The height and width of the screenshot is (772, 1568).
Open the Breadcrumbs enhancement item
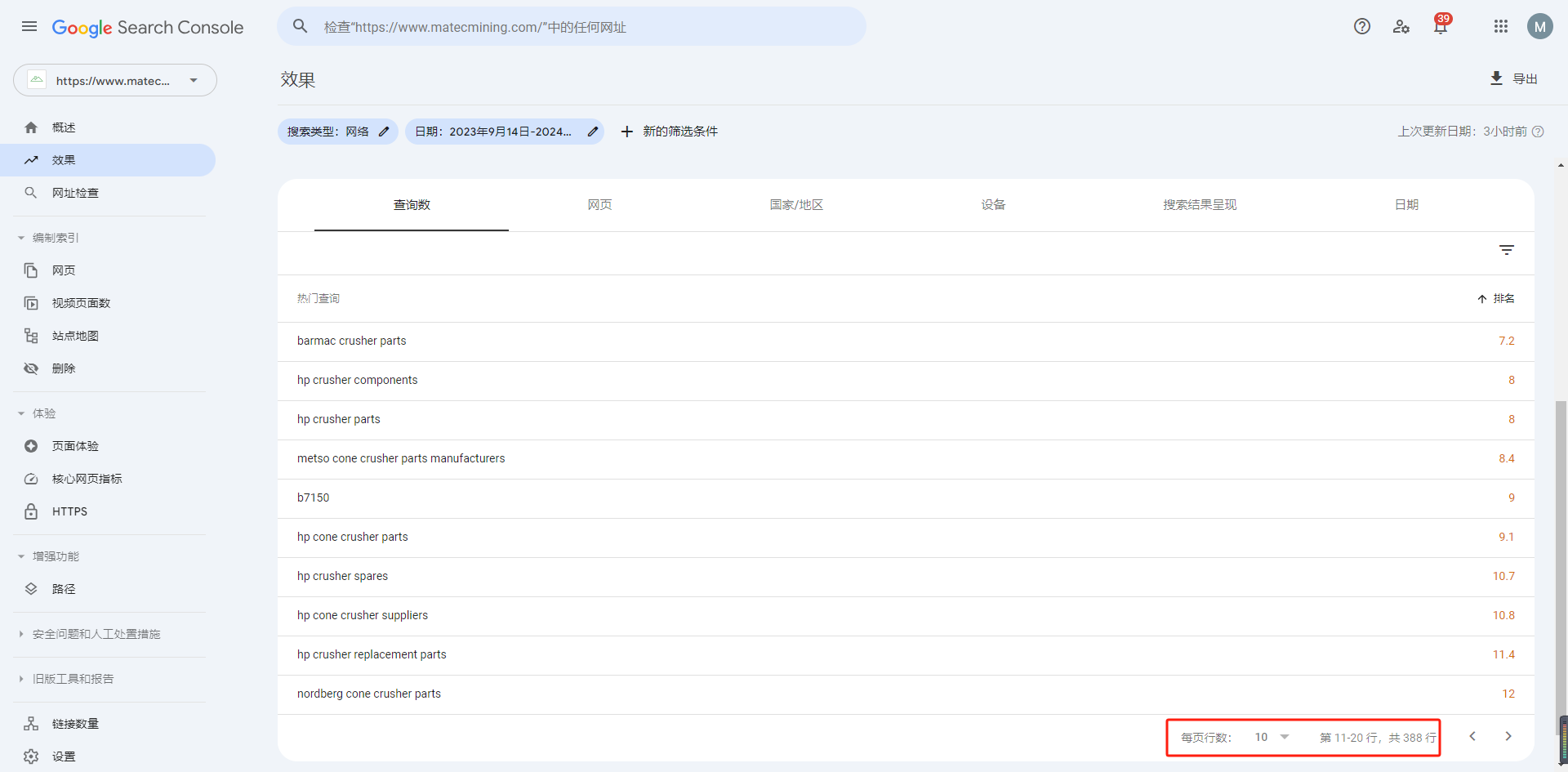point(108,589)
